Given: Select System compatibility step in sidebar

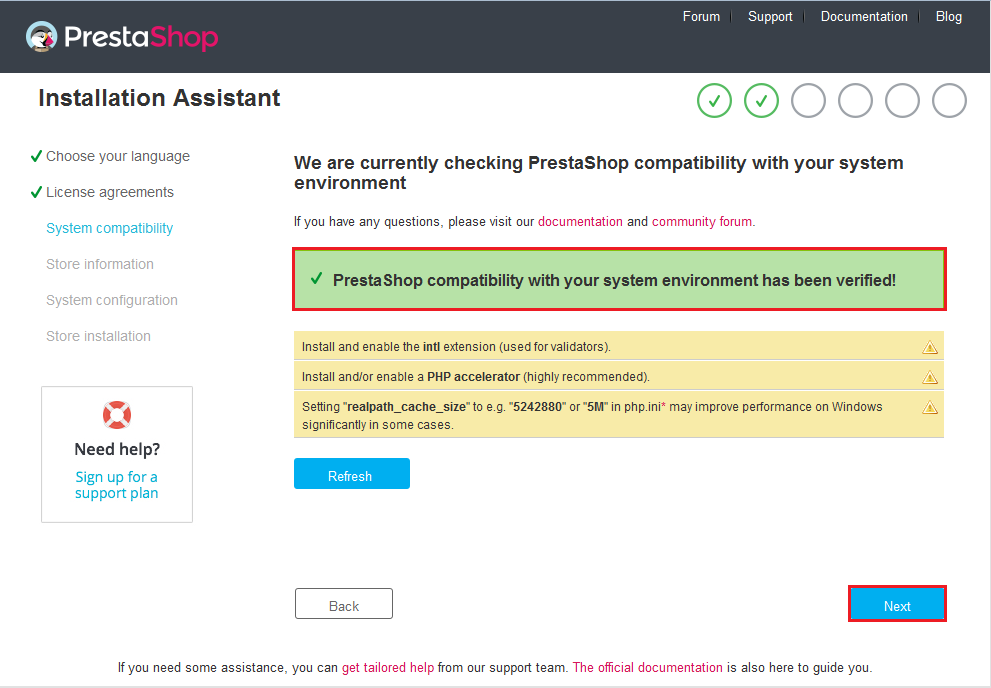Looking at the screenshot, I should pyautogui.click(x=109, y=228).
